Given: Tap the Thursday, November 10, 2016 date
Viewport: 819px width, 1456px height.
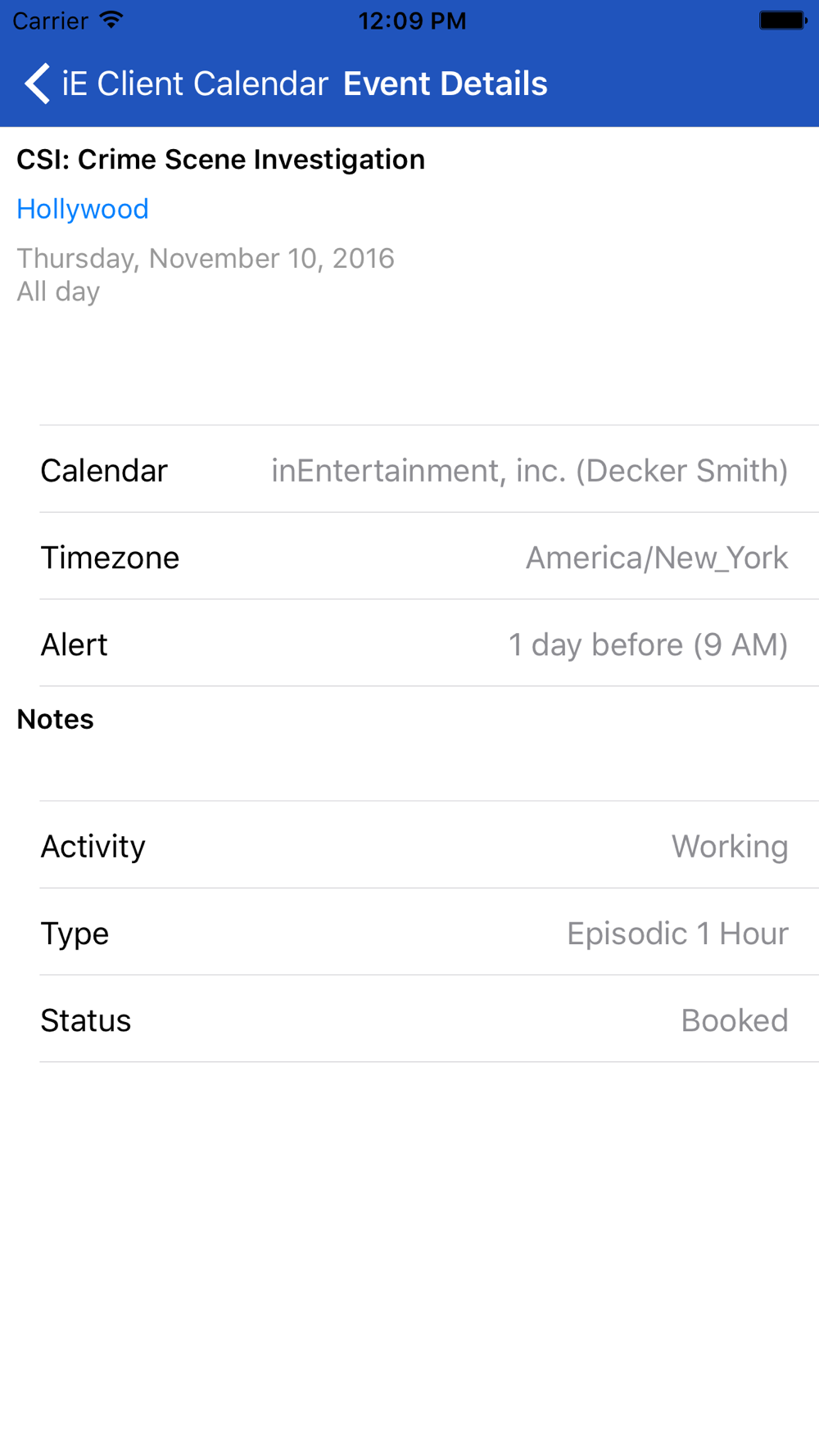Looking at the screenshot, I should point(206,258).
